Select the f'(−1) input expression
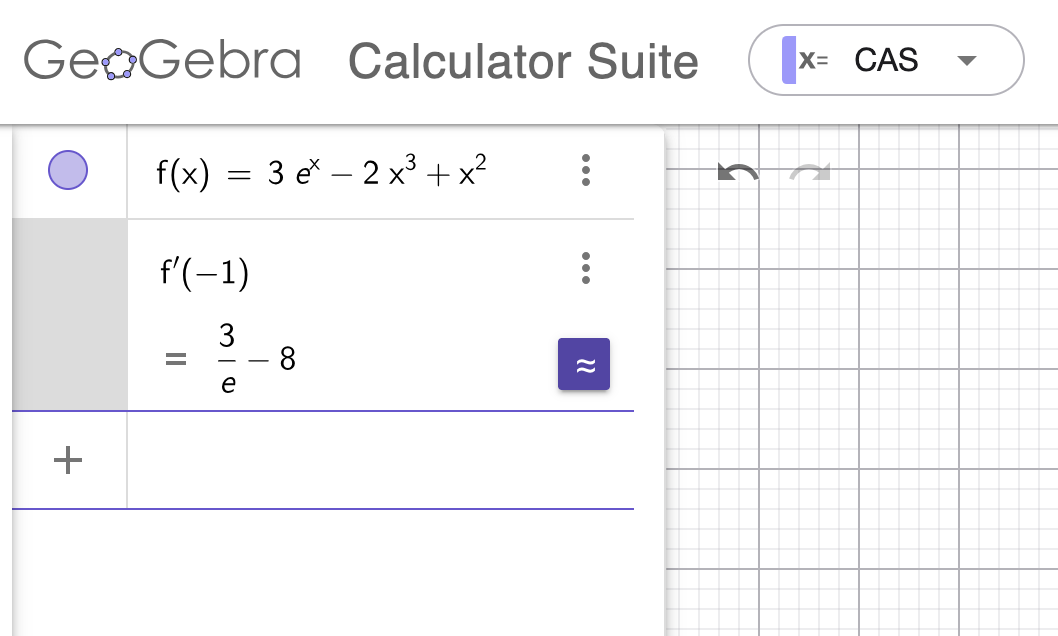The image size is (1058, 636). point(205,271)
